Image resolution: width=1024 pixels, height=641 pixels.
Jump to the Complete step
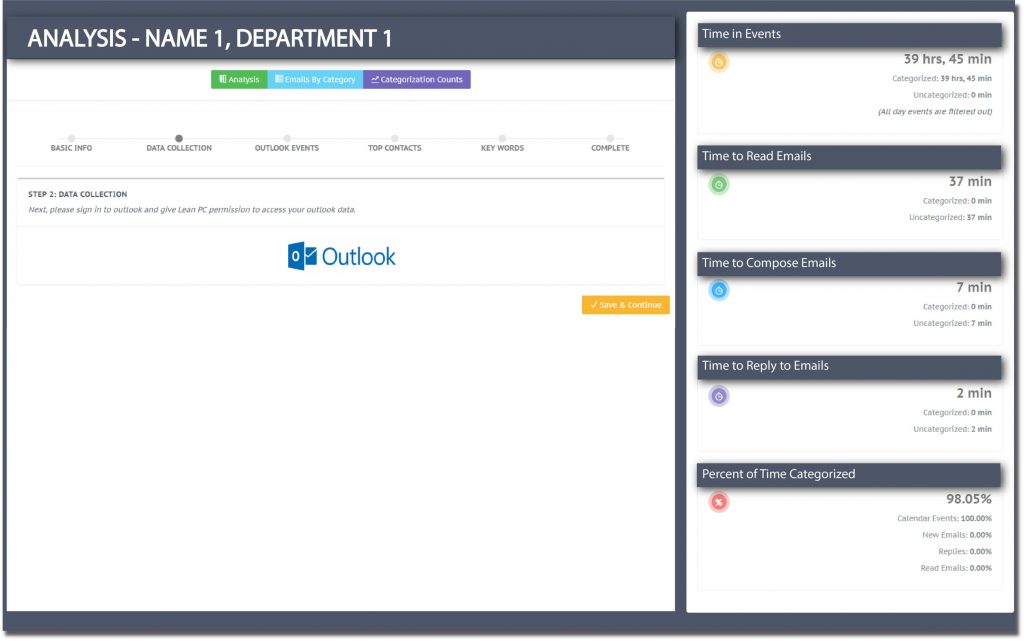click(610, 144)
